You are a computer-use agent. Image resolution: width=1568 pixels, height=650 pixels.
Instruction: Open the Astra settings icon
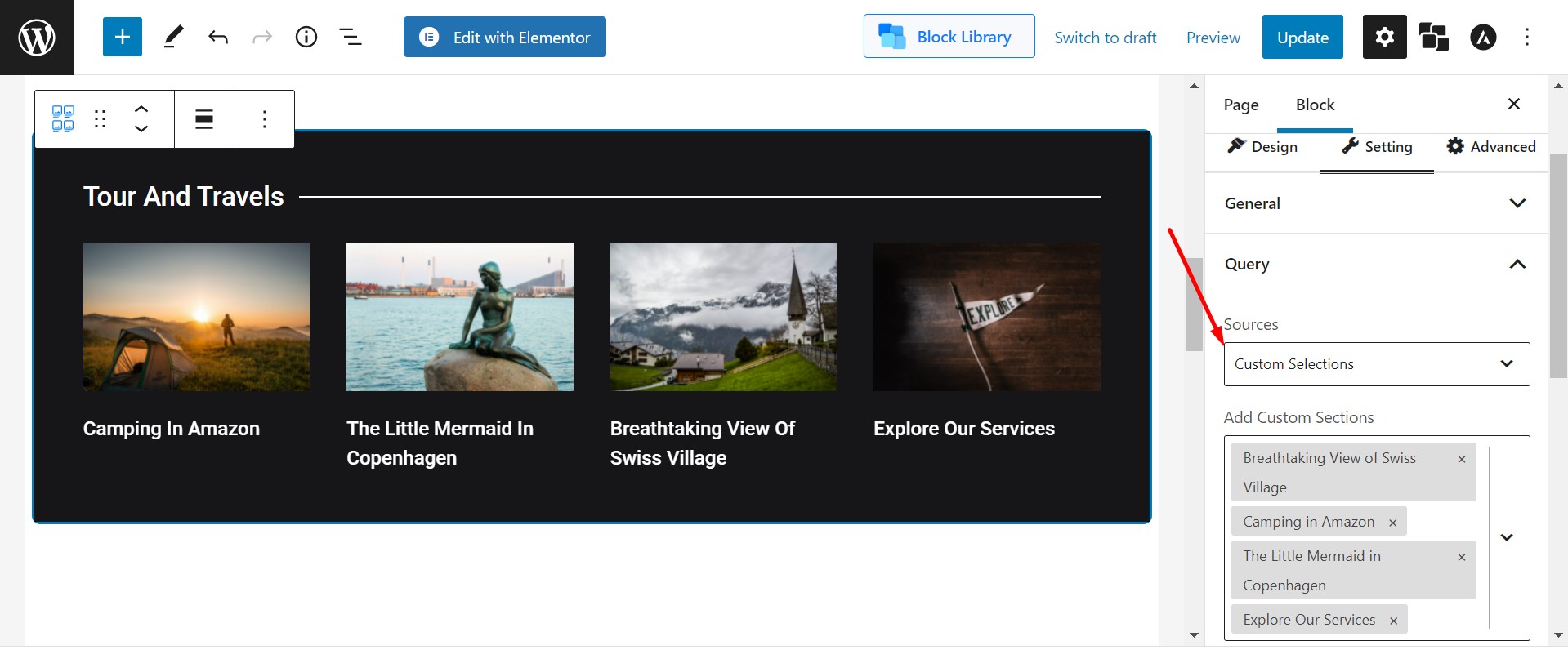coord(1483,38)
